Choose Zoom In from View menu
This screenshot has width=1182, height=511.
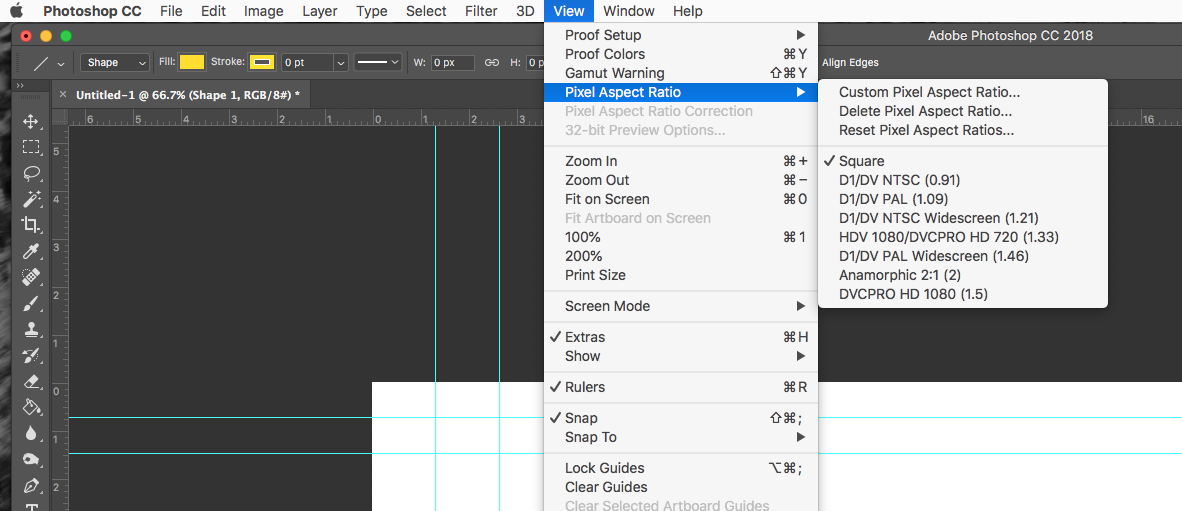pos(681,161)
